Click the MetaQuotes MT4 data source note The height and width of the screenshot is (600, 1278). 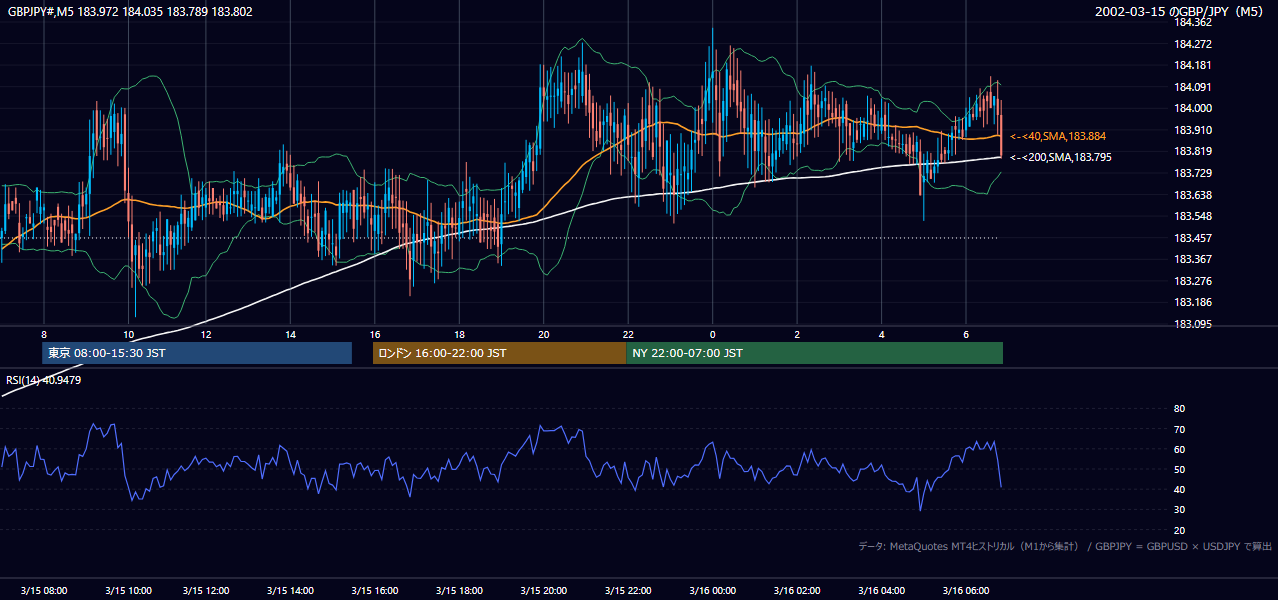[1065, 546]
